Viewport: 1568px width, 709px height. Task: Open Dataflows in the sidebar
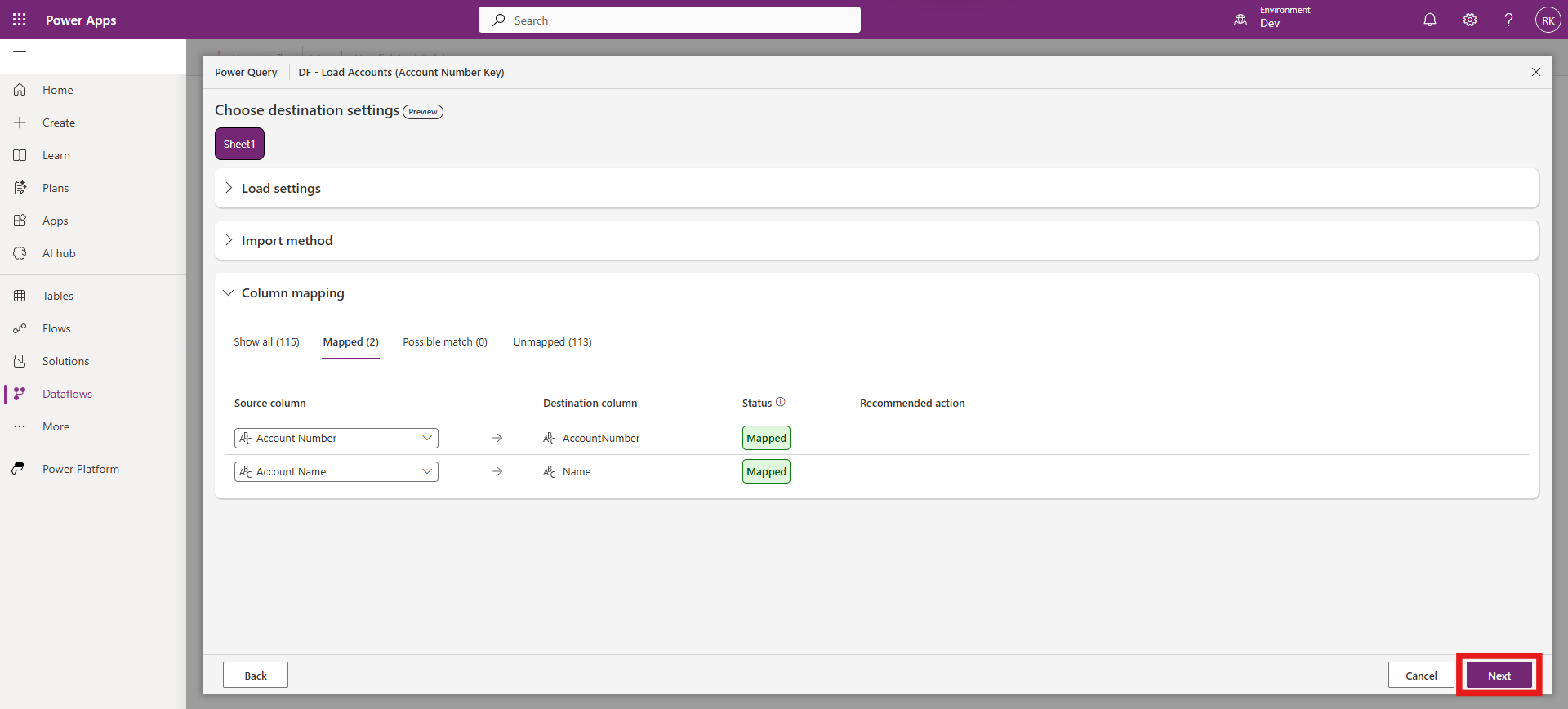pos(67,394)
